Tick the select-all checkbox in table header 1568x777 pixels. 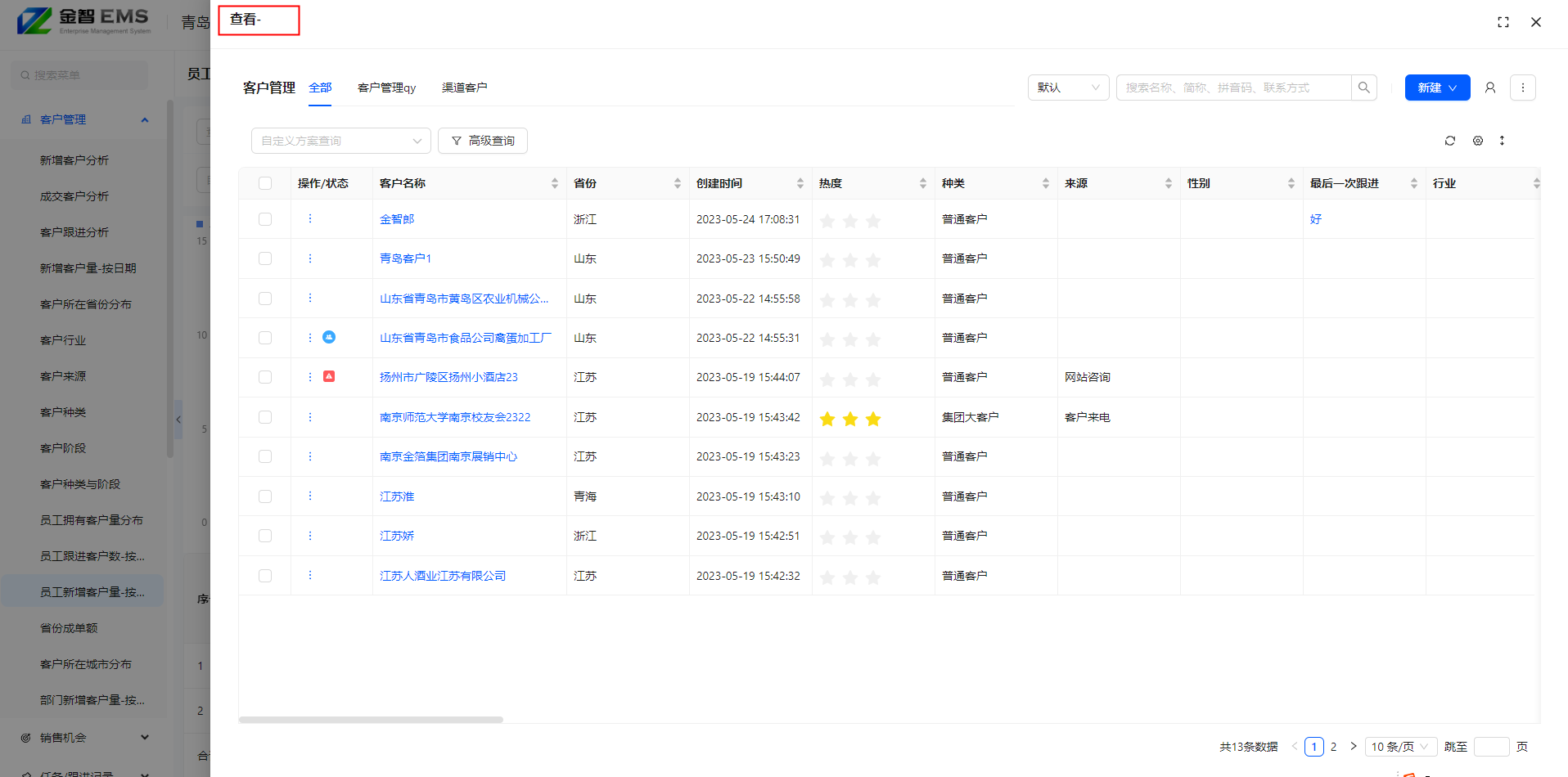[x=265, y=183]
